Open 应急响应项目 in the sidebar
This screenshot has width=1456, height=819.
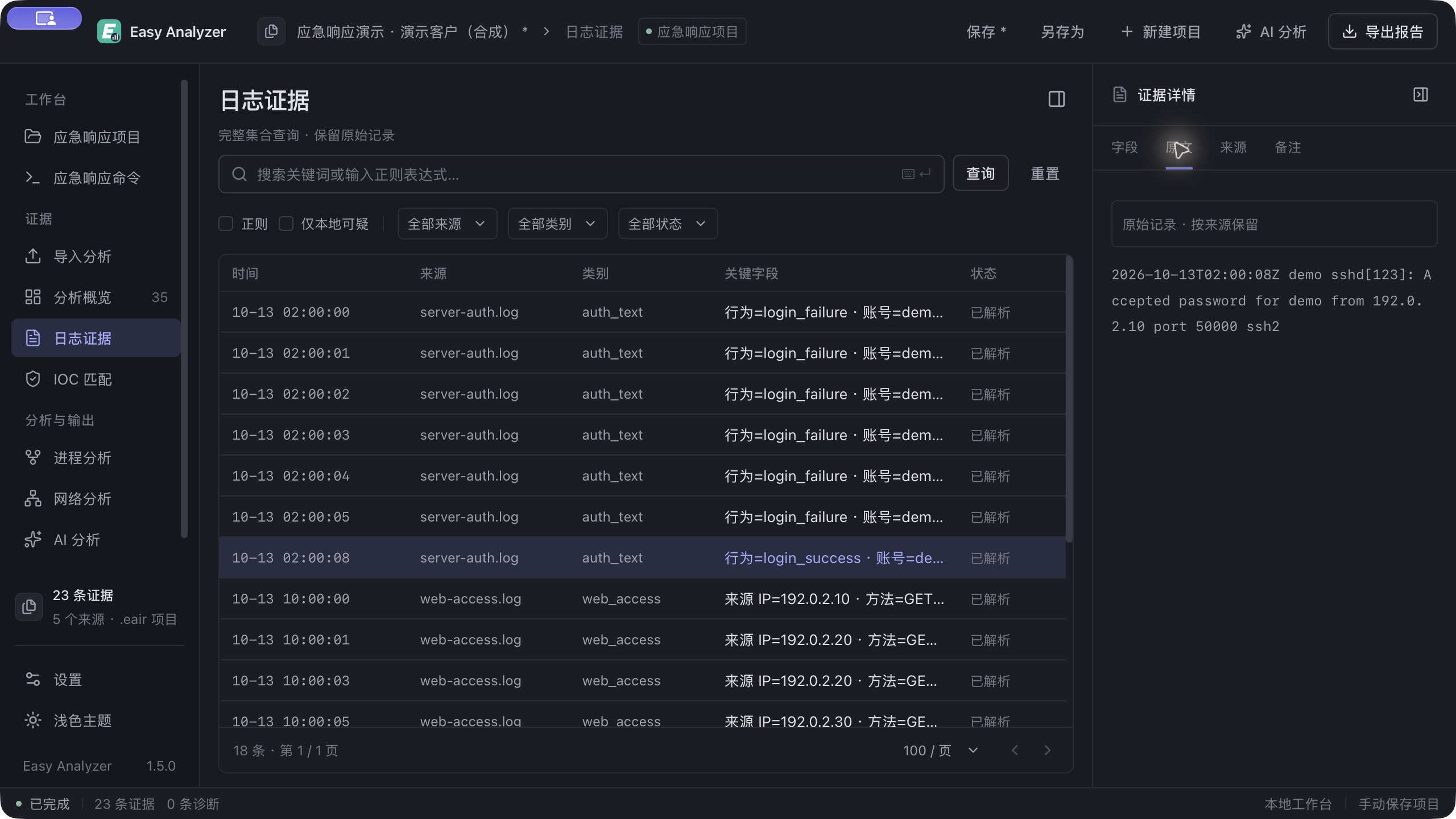point(96,137)
